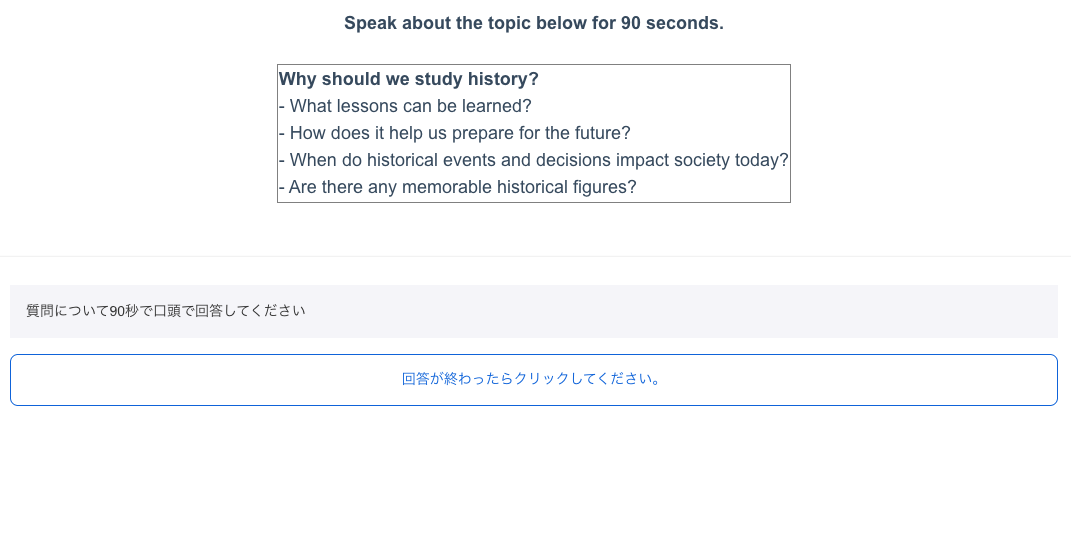Click empty area of the gray instruction banner

pyautogui.click(x=683, y=312)
